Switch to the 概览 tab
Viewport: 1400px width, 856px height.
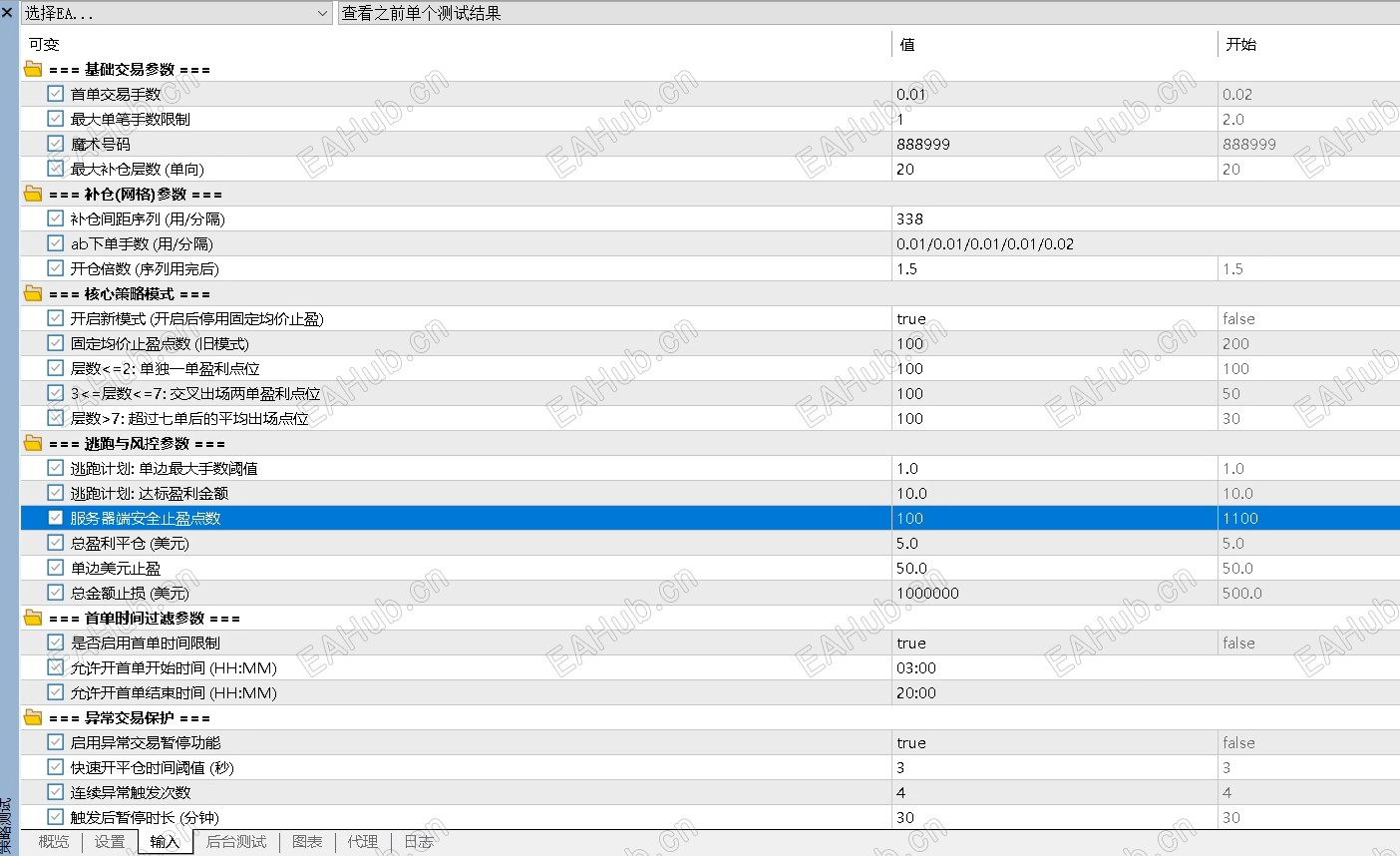pos(54,842)
